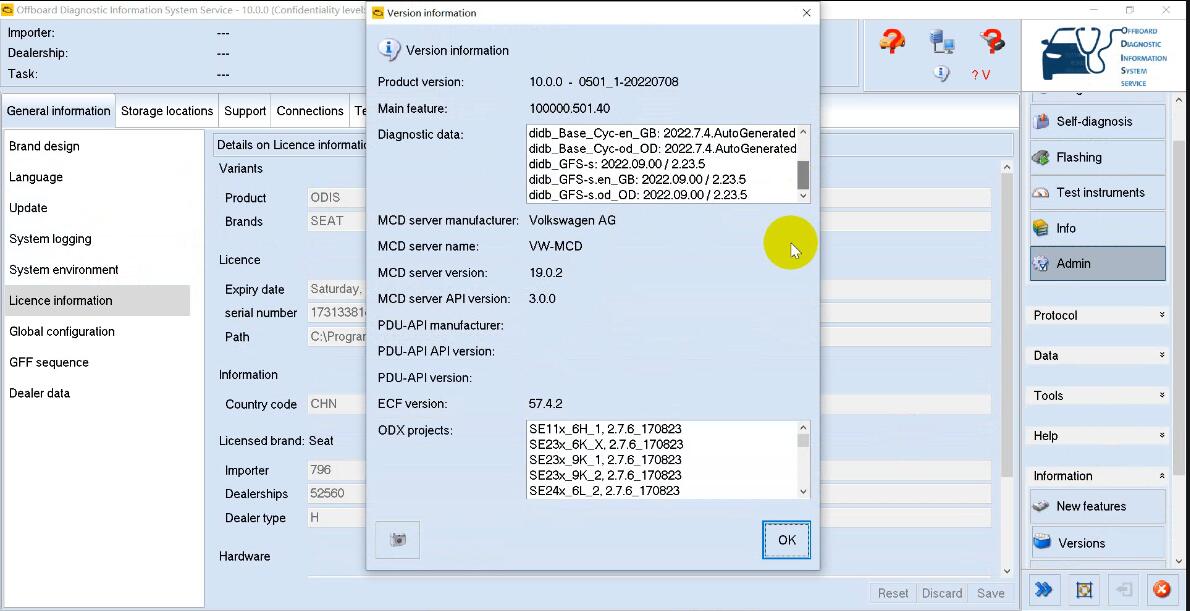Open the Connections tab
The height and width of the screenshot is (611, 1190).
310,111
